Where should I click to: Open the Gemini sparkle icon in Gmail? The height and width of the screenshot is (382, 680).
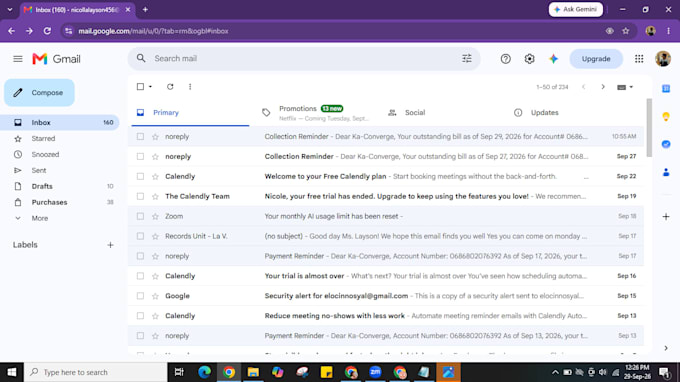click(553, 59)
